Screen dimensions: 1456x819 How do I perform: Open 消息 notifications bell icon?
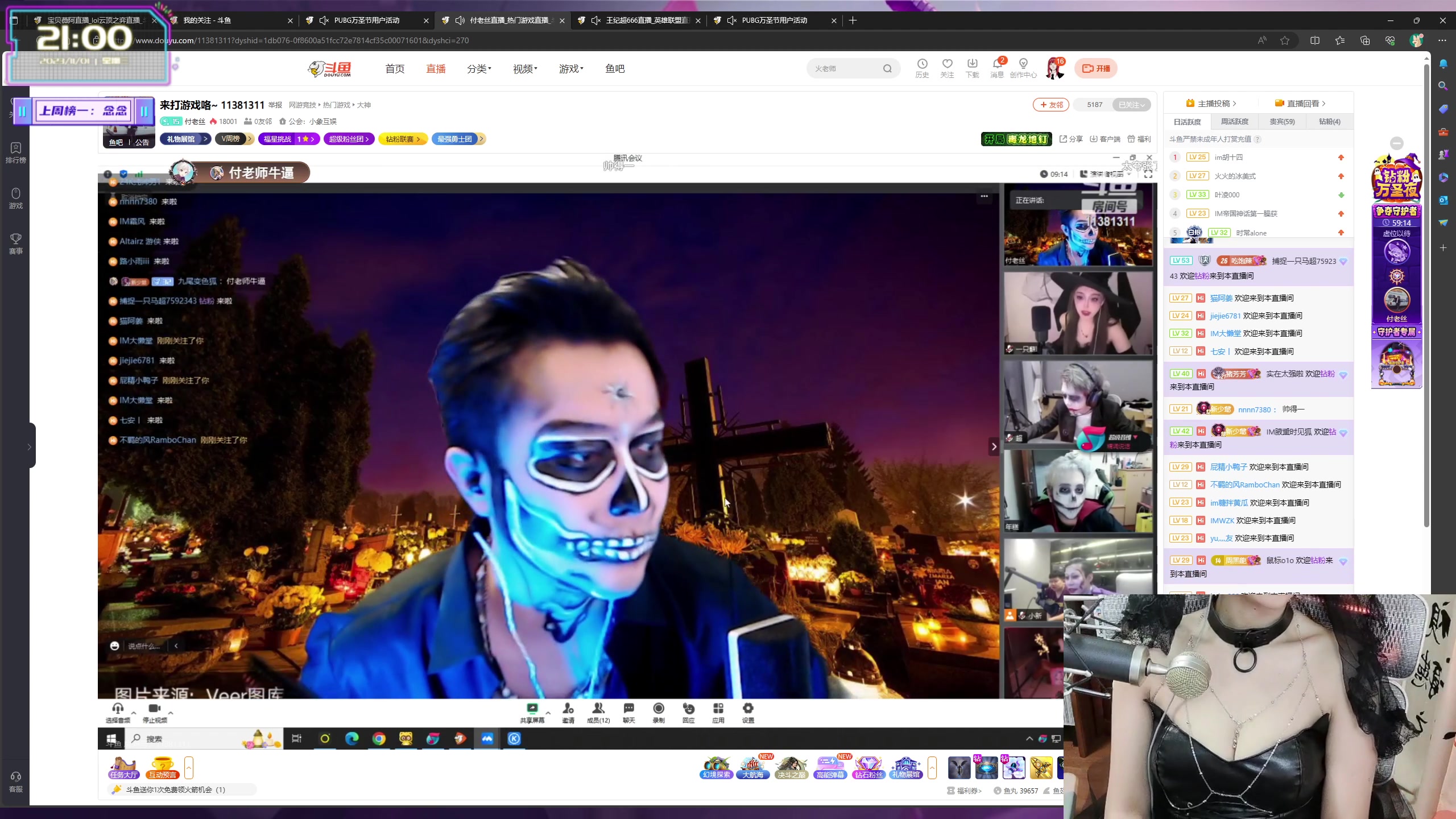[x=996, y=64]
